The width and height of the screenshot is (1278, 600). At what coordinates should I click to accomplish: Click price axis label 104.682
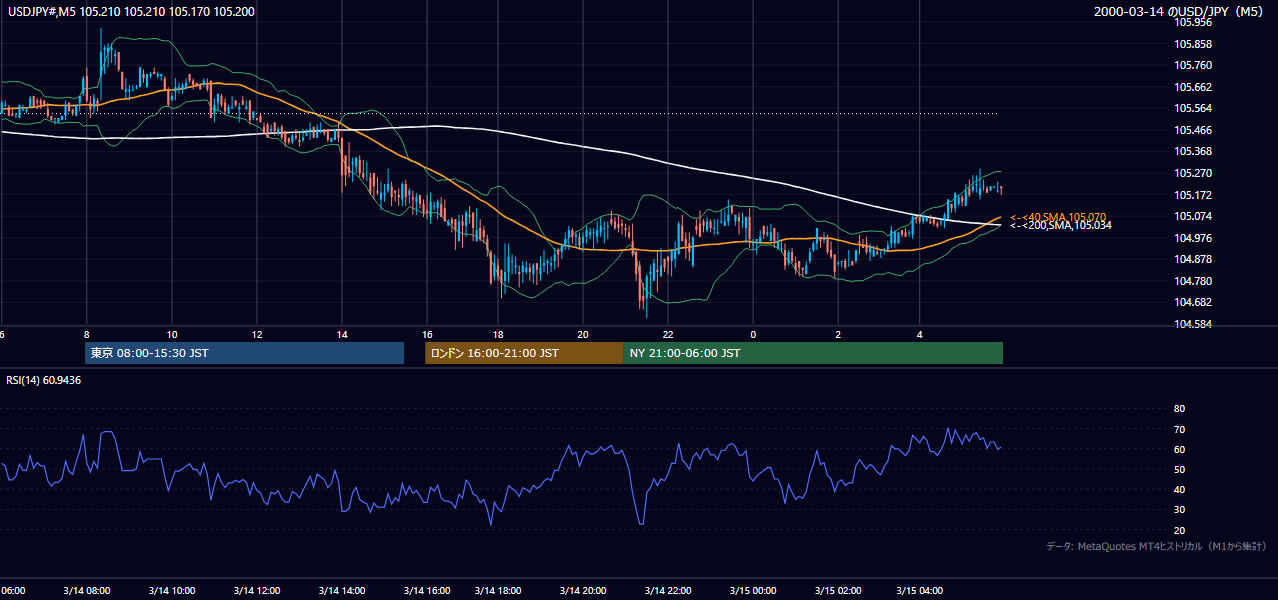click(1194, 302)
